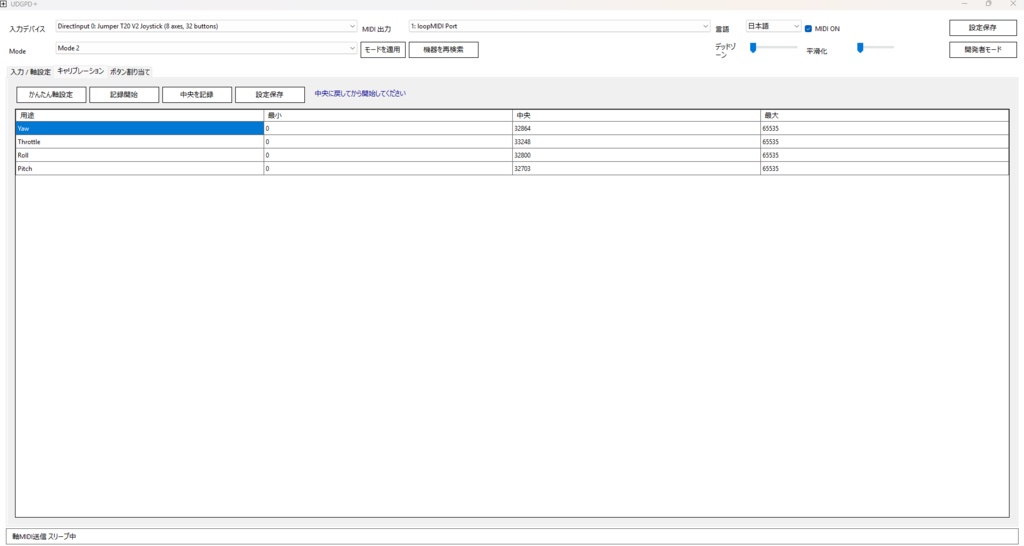Click Yaw center value 32864

tap(636, 129)
